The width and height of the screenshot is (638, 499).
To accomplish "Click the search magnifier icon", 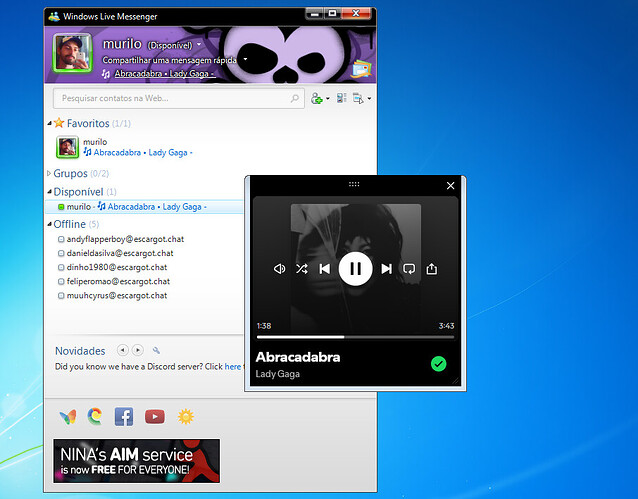I will pyautogui.click(x=295, y=98).
